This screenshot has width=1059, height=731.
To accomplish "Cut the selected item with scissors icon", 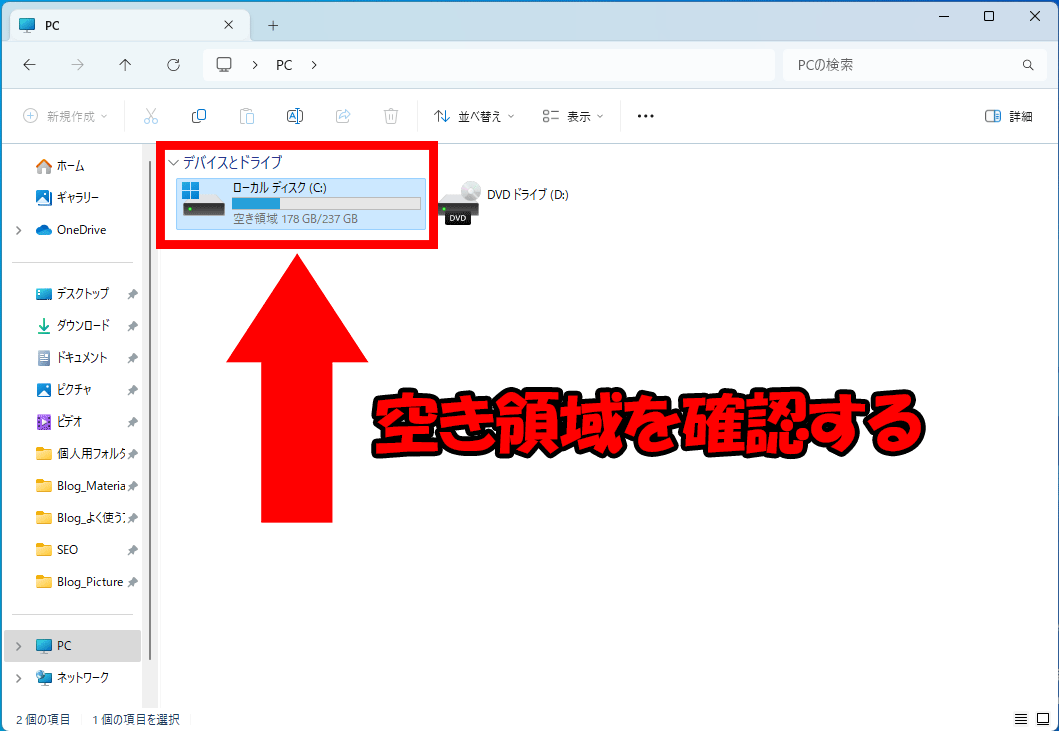I will 151,115.
